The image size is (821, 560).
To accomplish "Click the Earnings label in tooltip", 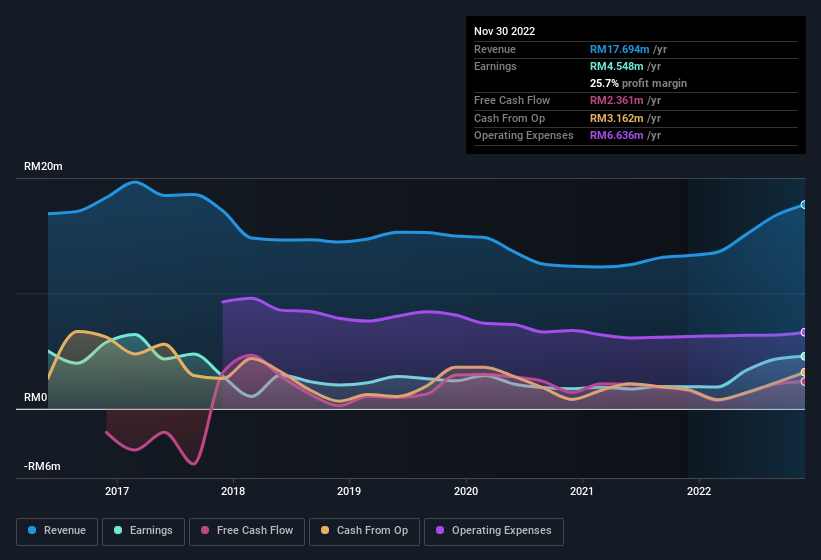I will pos(495,66).
